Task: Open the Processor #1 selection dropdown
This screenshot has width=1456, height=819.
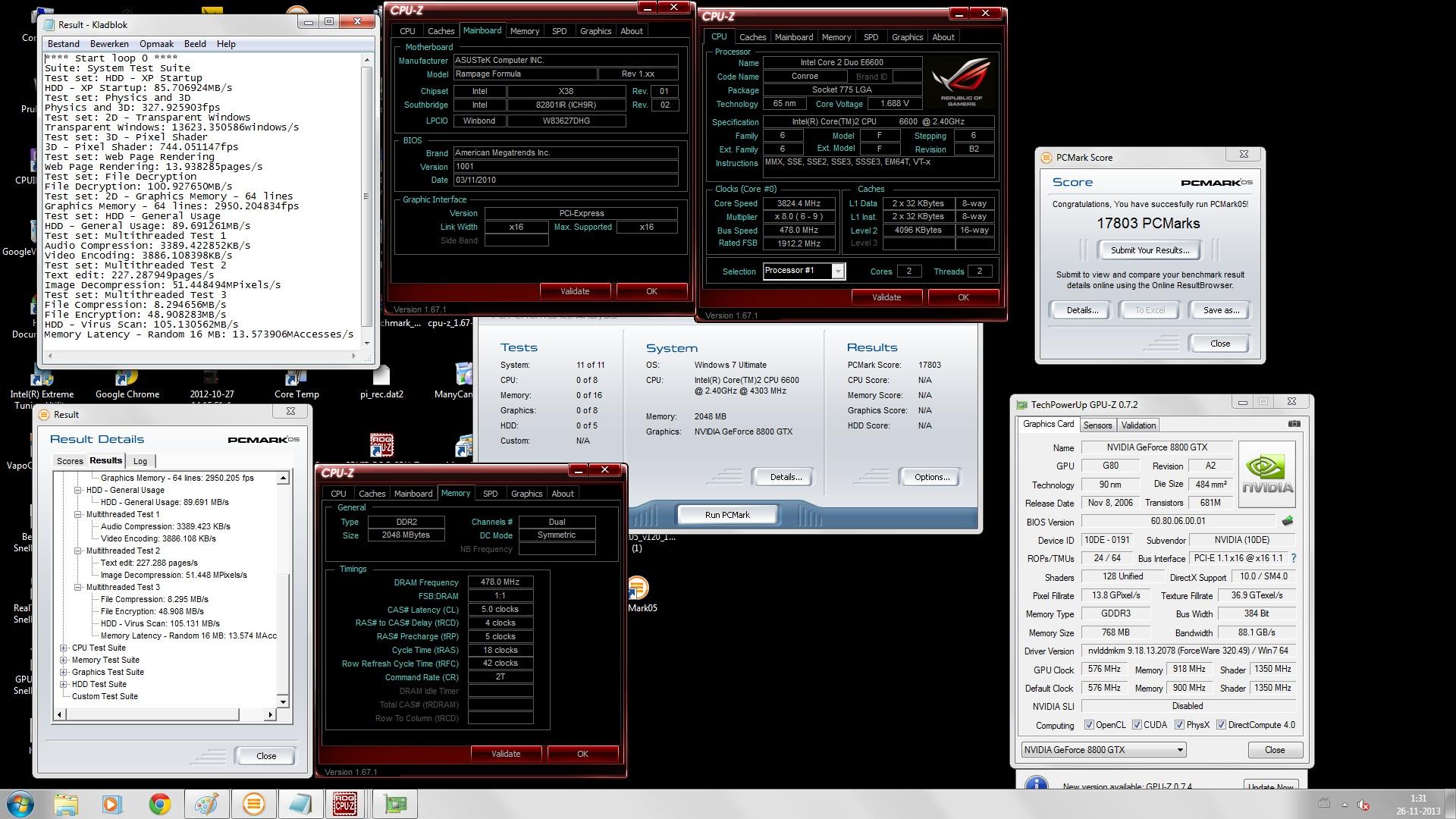Action: 804,271
